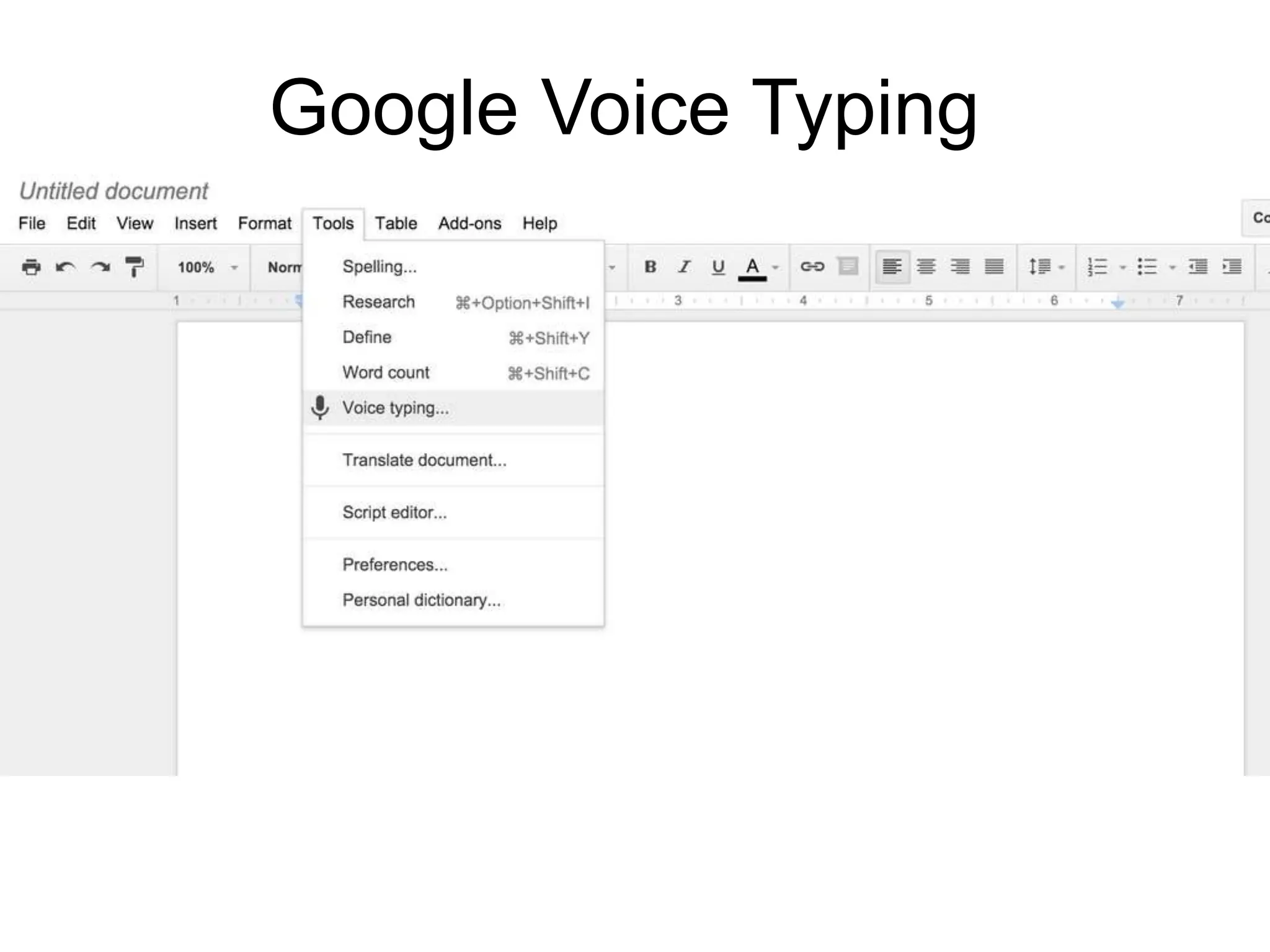Center align the text
1270x952 pixels.
pos(926,267)
